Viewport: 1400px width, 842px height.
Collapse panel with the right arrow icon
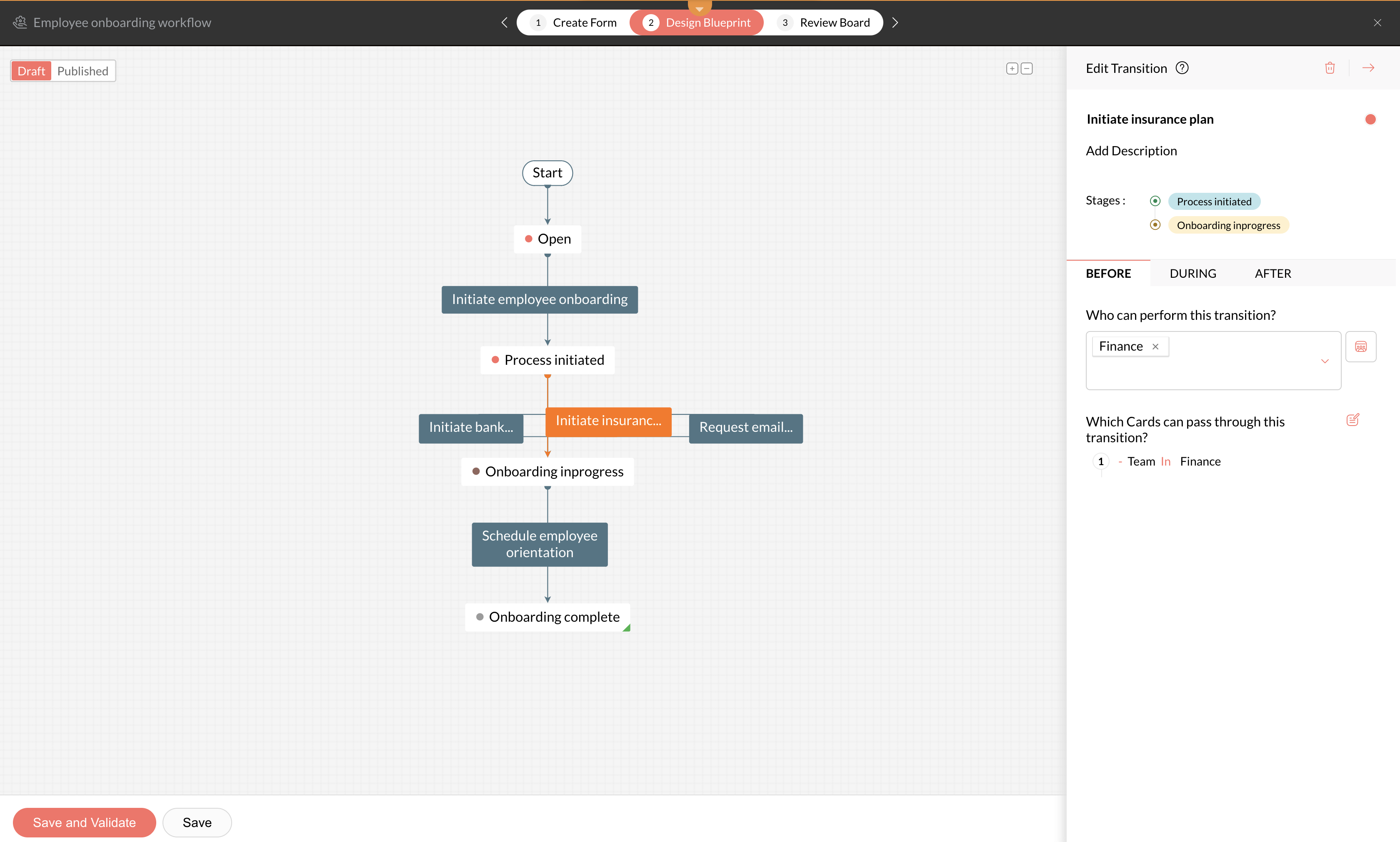pyautogui.click(x=1368, y=68)
